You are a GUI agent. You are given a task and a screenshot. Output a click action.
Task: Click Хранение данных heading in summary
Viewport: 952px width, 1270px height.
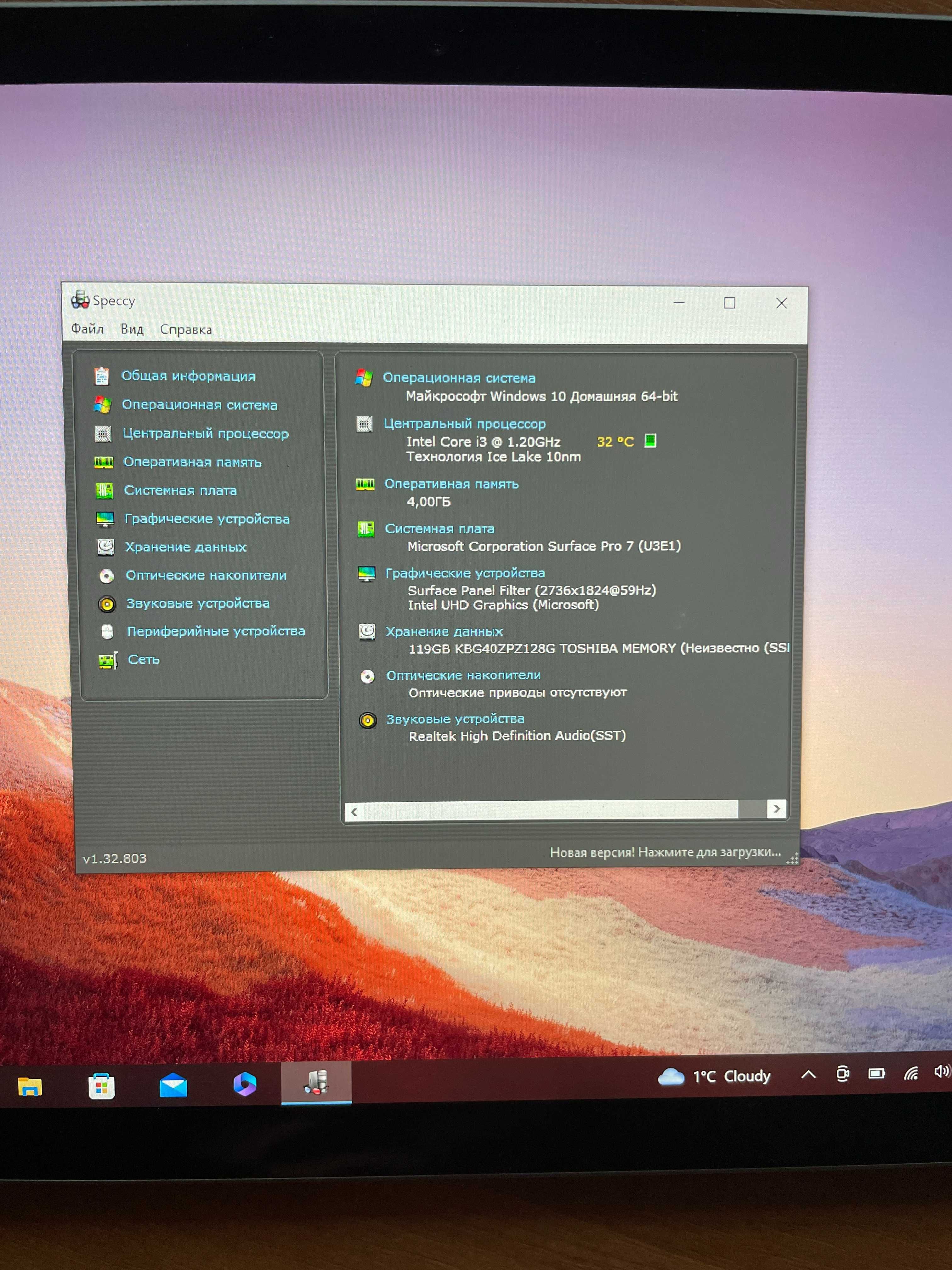click(x=444, y=632)
